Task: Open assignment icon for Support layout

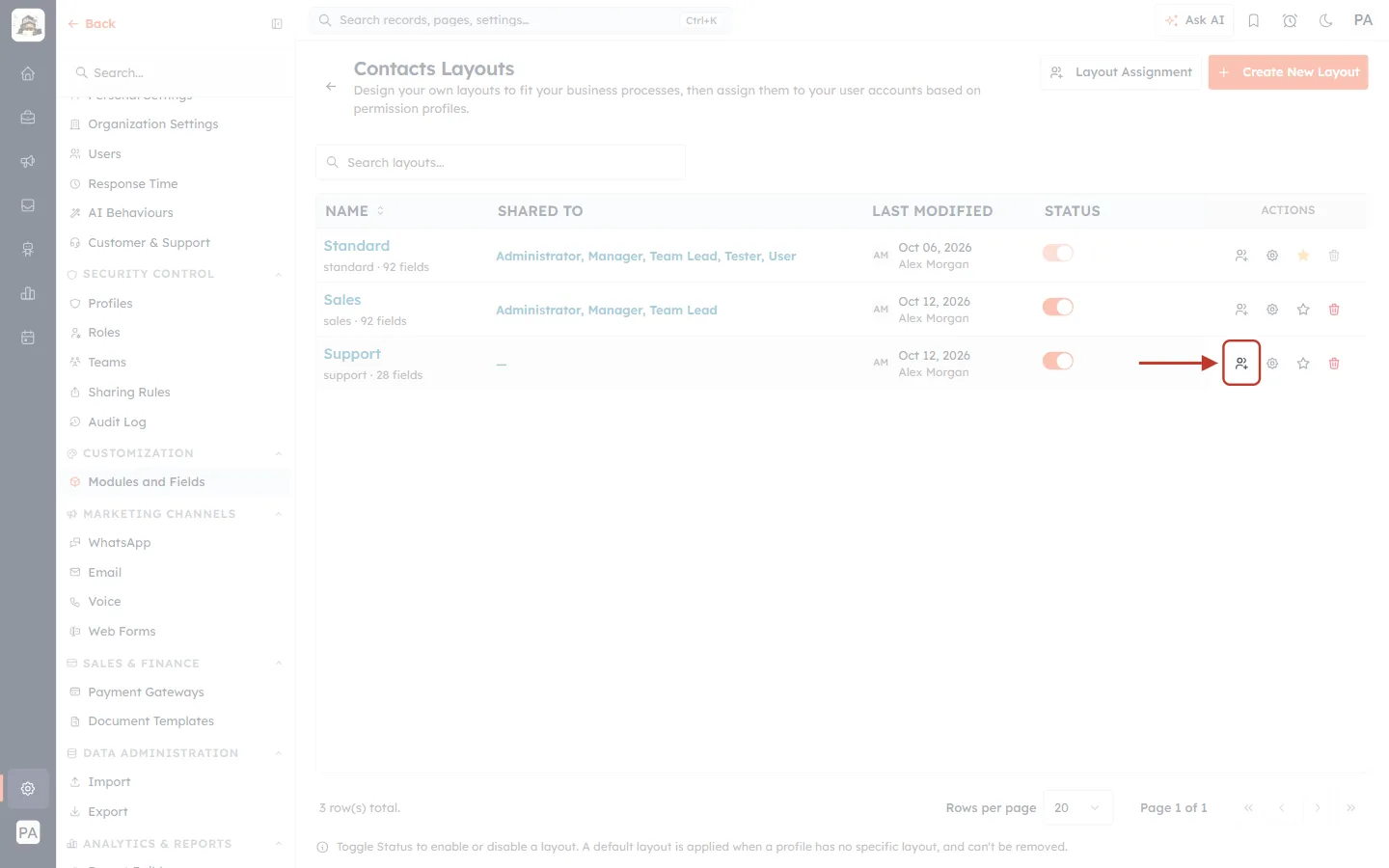Action: (1241, 364)
